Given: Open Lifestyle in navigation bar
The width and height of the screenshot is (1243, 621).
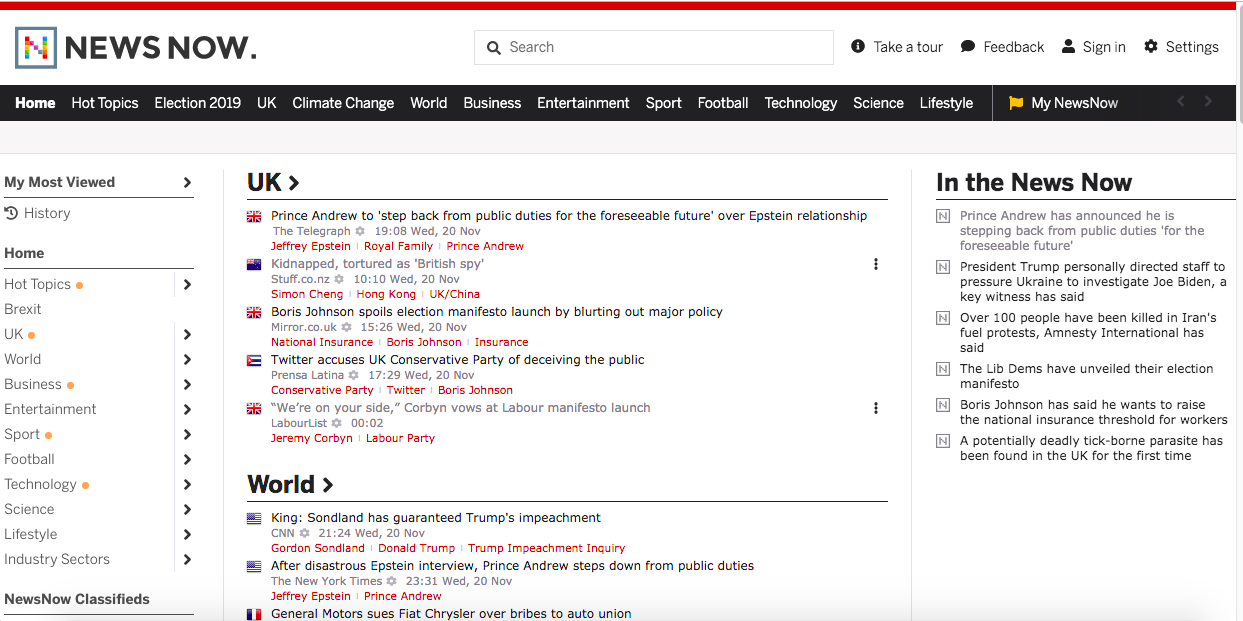Looking at the screenshot, I should tap(946, 103).
